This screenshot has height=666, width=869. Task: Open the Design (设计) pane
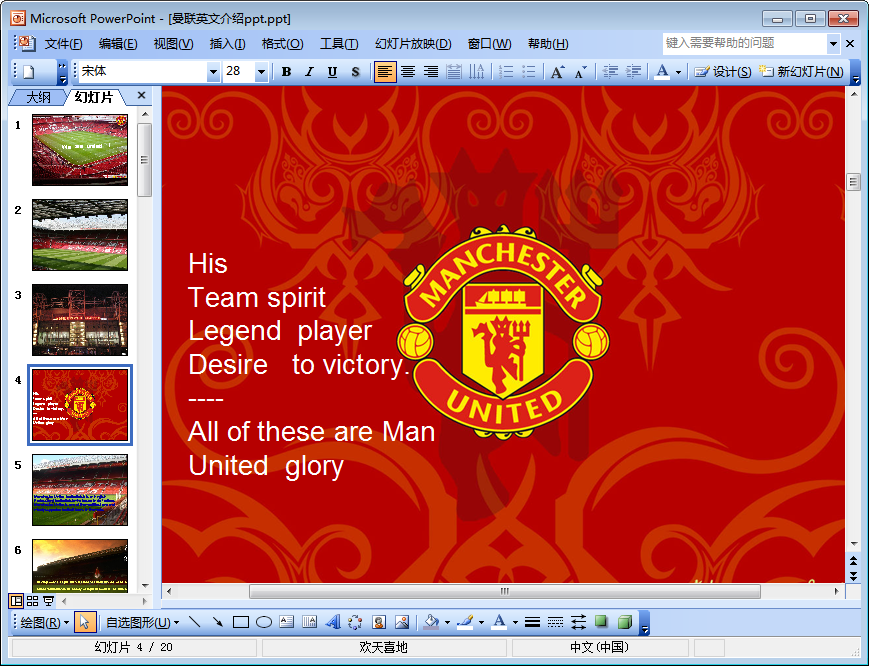point(723,71)
